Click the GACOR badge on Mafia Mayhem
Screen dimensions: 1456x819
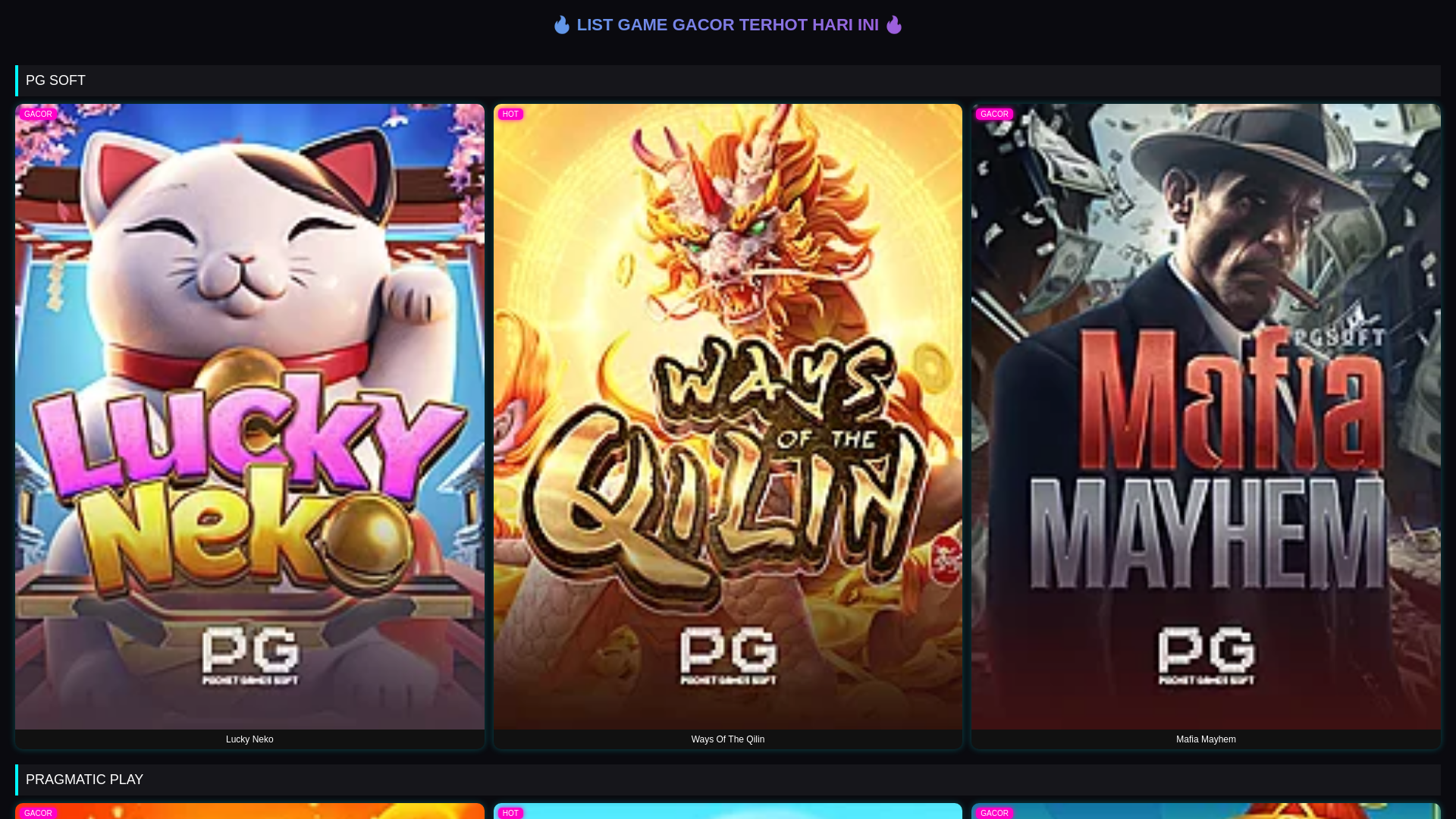tap(994, 114)
